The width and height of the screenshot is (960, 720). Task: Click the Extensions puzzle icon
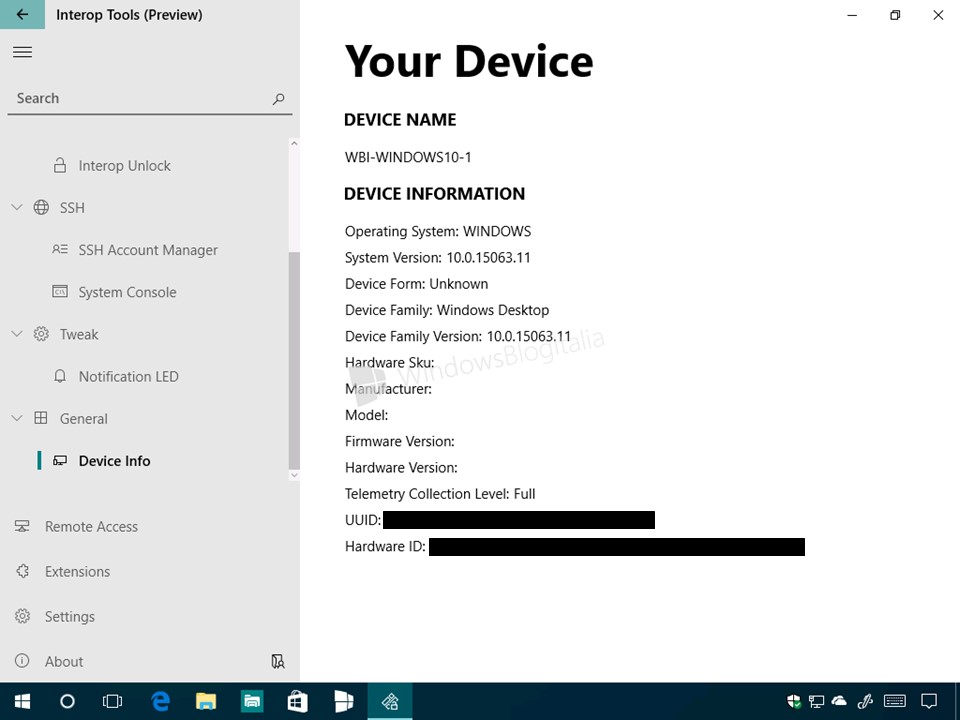point(23,571)
